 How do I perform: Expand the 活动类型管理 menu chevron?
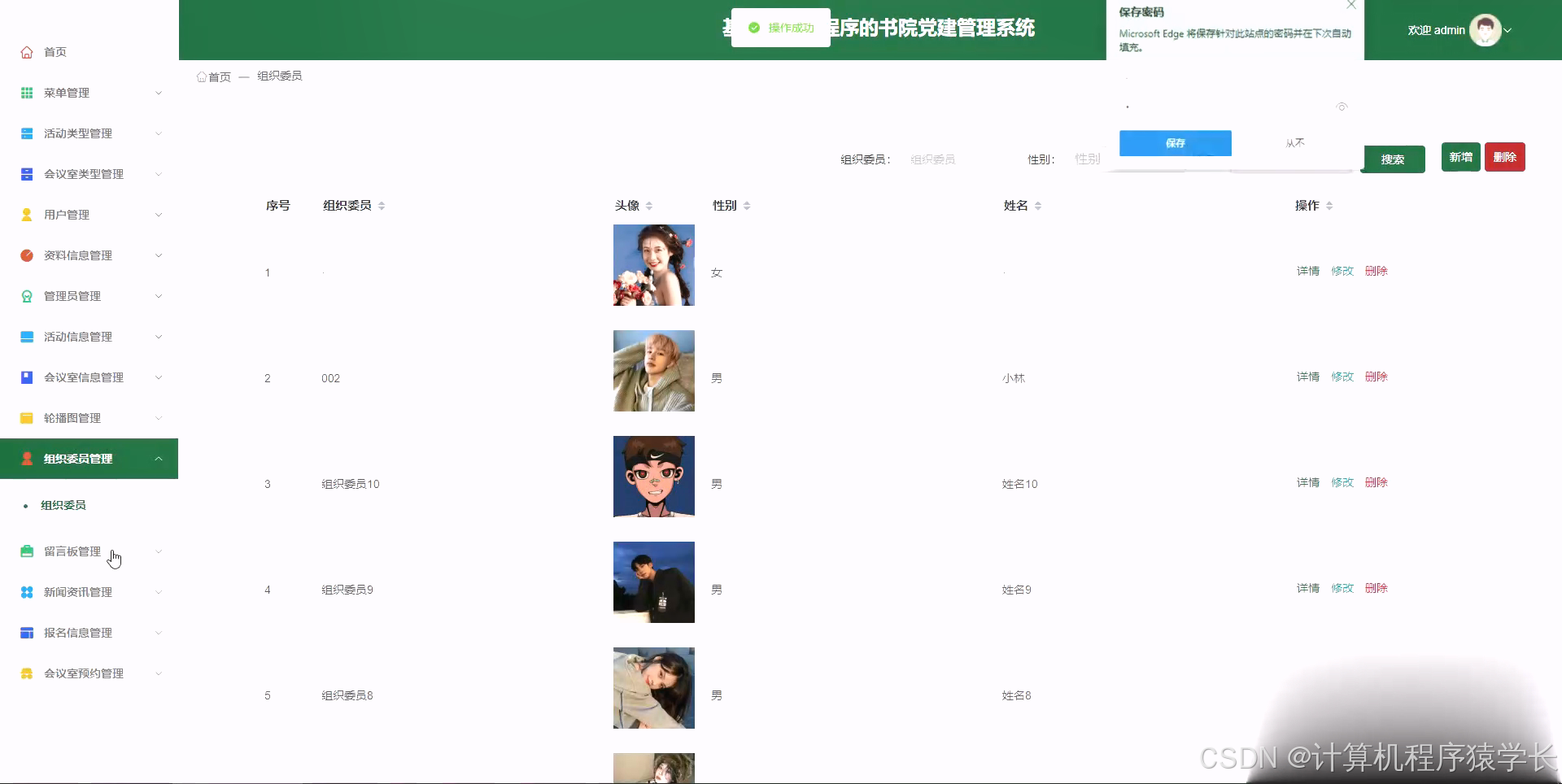point(159,133)
